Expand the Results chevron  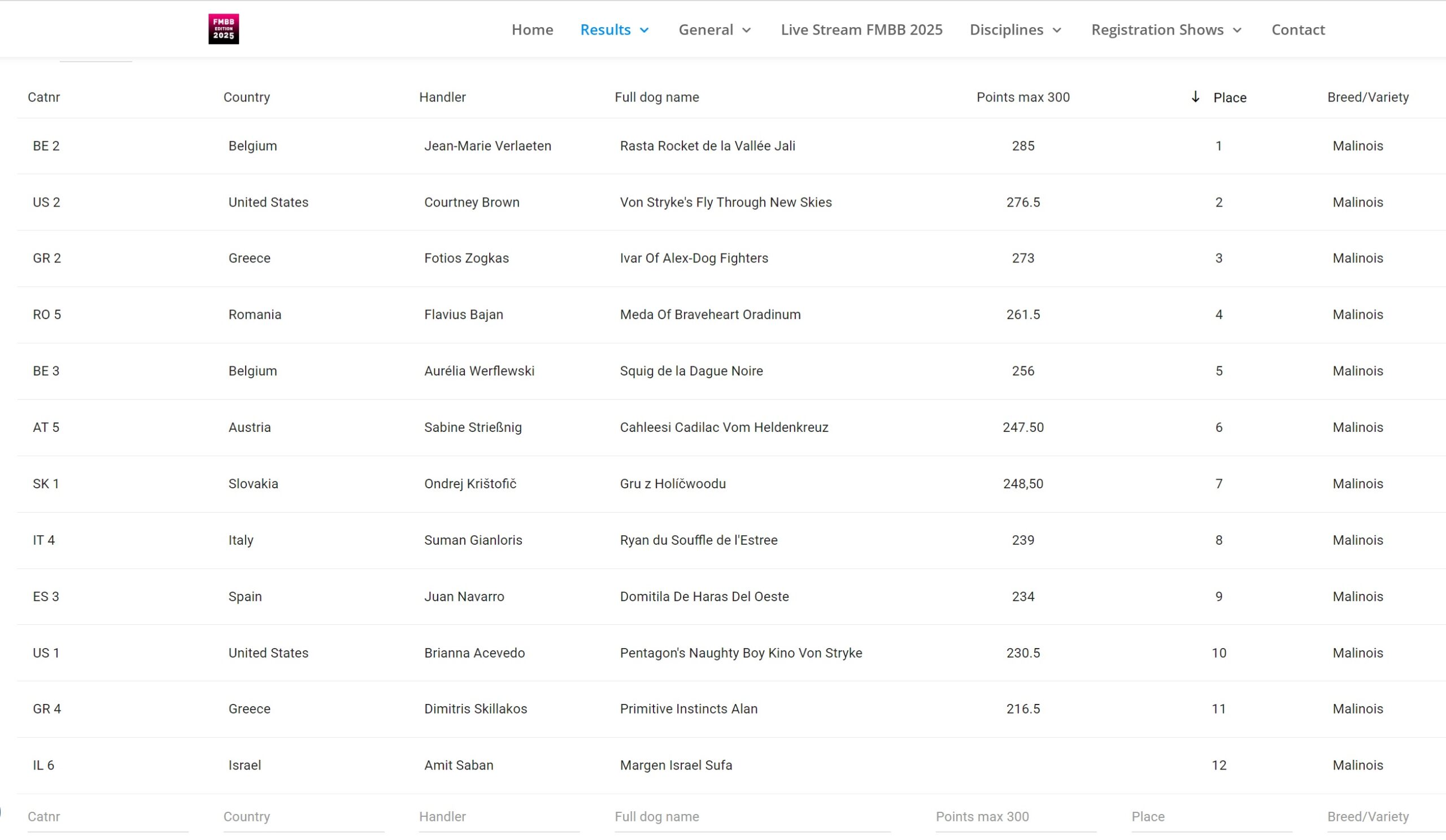pyautogui.click(x=644, y=30)
